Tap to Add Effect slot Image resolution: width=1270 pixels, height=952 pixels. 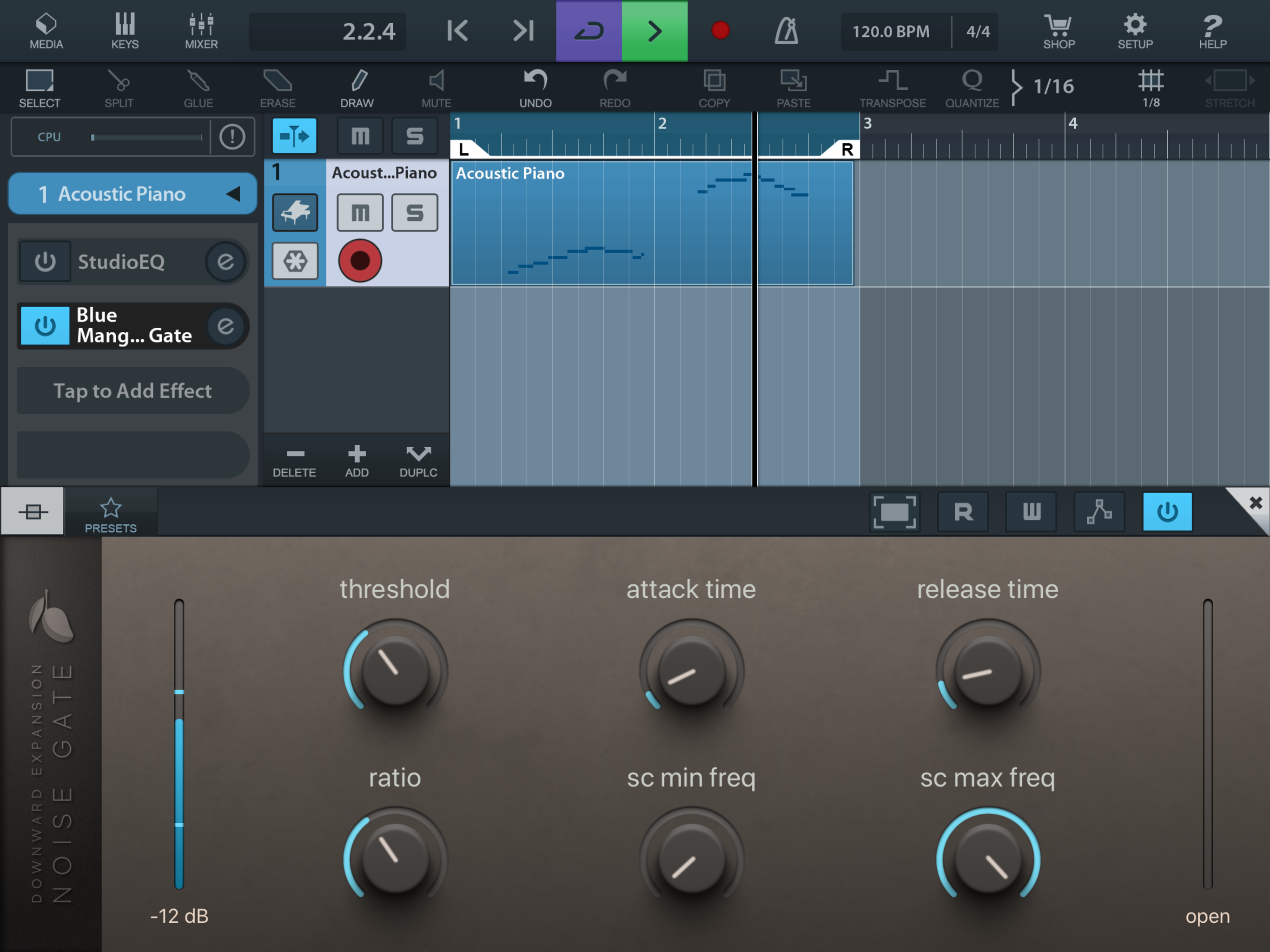point(132,390)
